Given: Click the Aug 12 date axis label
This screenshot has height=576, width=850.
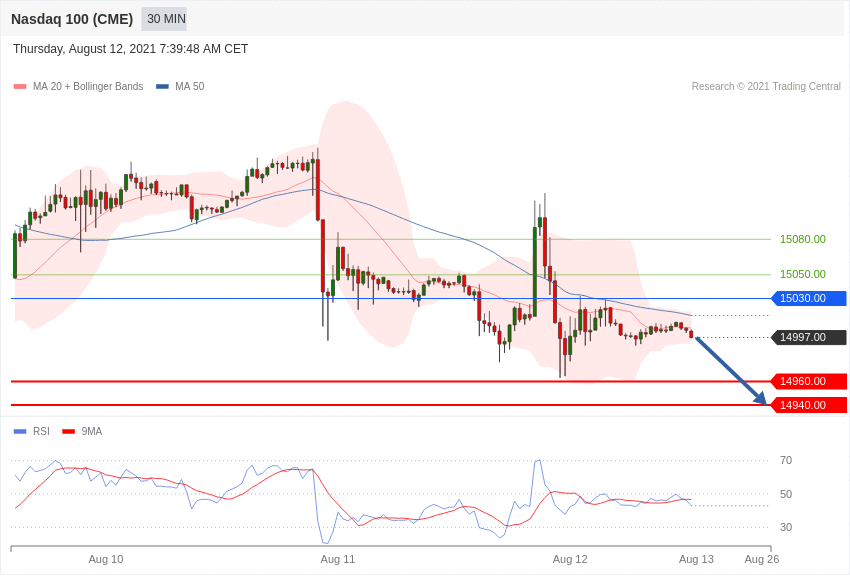Looking at the screenshot, I should 570,559.
